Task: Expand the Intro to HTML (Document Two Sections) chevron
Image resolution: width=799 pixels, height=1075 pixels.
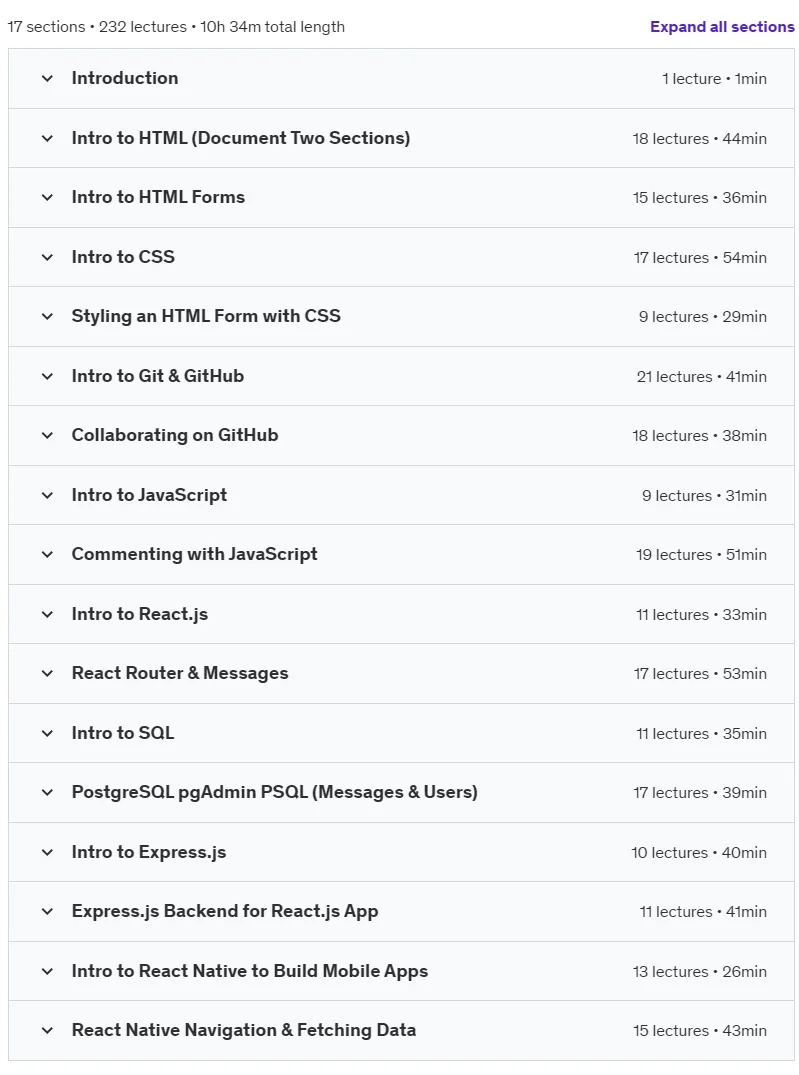Action: pyautogui.click(x=47, y=138)
